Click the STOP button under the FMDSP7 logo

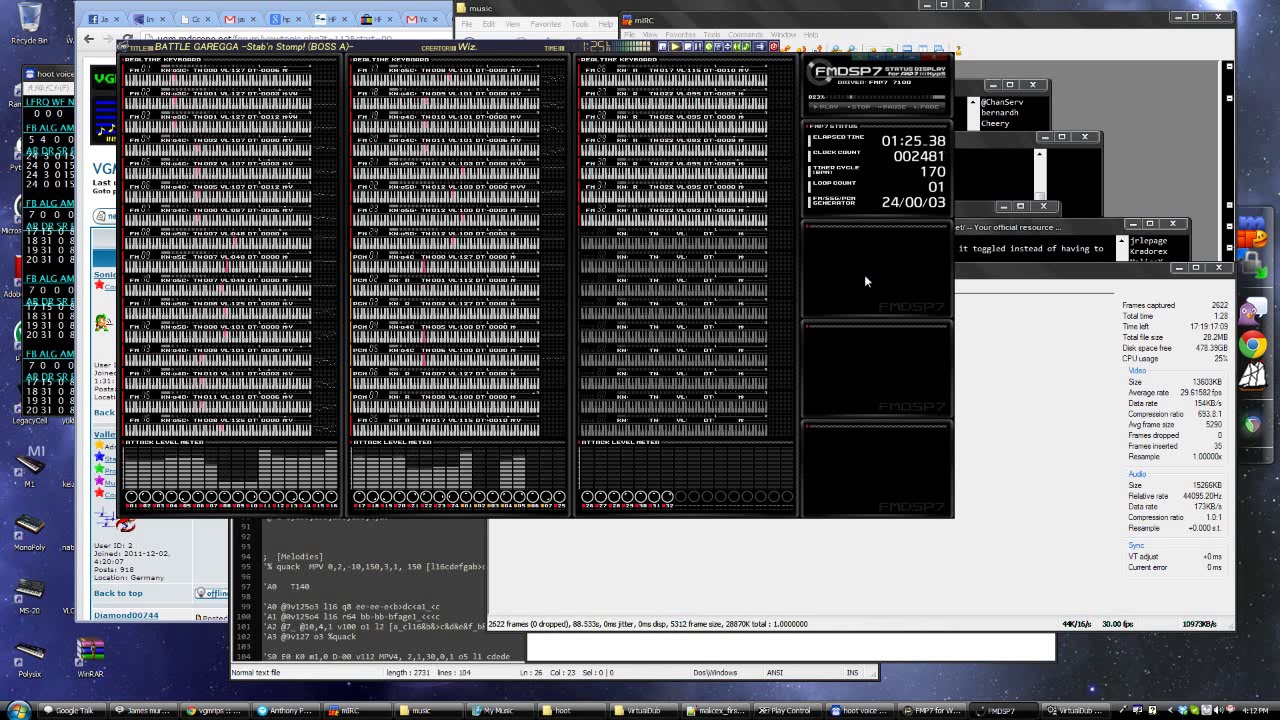[860, 106]
